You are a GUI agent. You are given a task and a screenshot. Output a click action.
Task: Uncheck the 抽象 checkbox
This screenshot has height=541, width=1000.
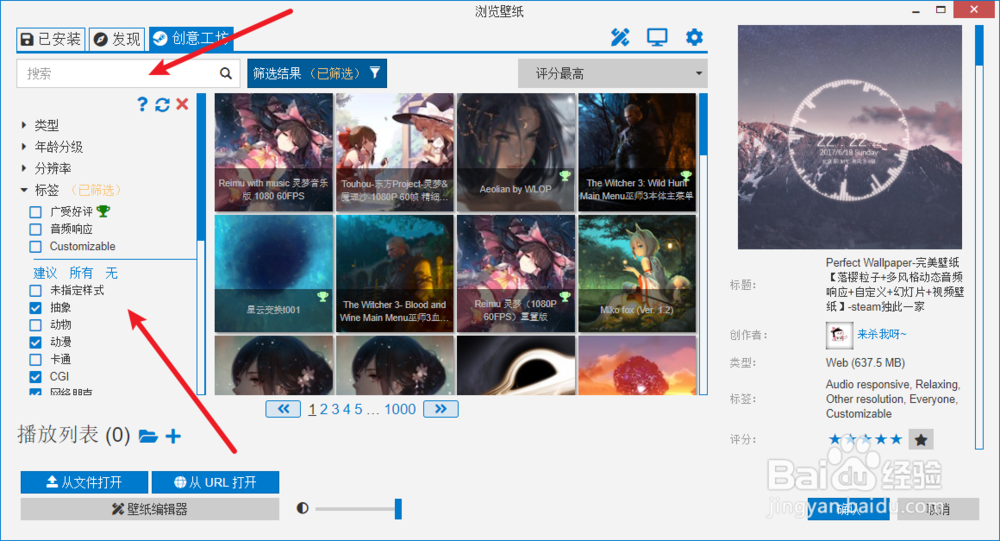[x=36, y=308]
